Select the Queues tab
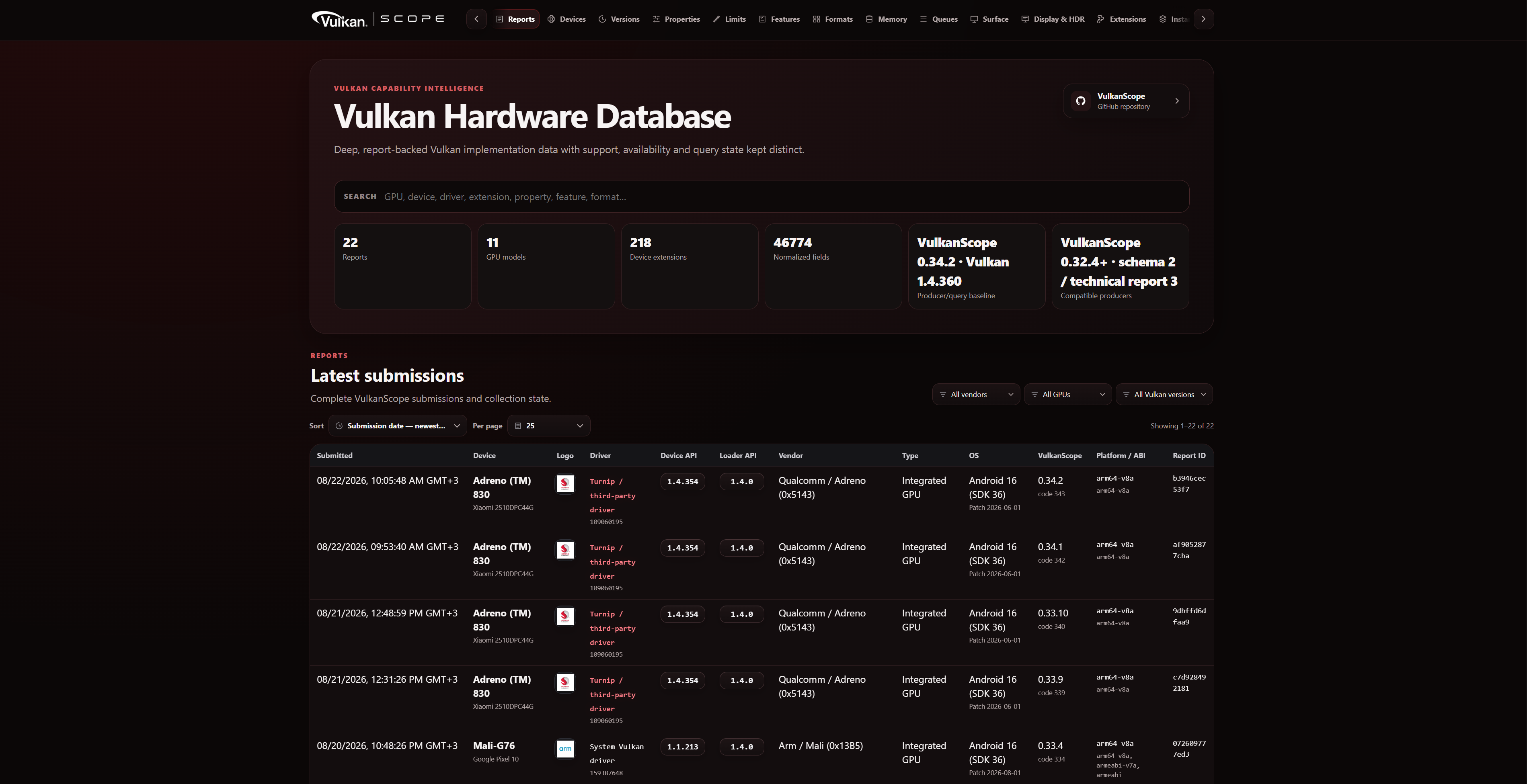Image resolution: width=1527 pixels, height=784 pixels. (939, 19)
